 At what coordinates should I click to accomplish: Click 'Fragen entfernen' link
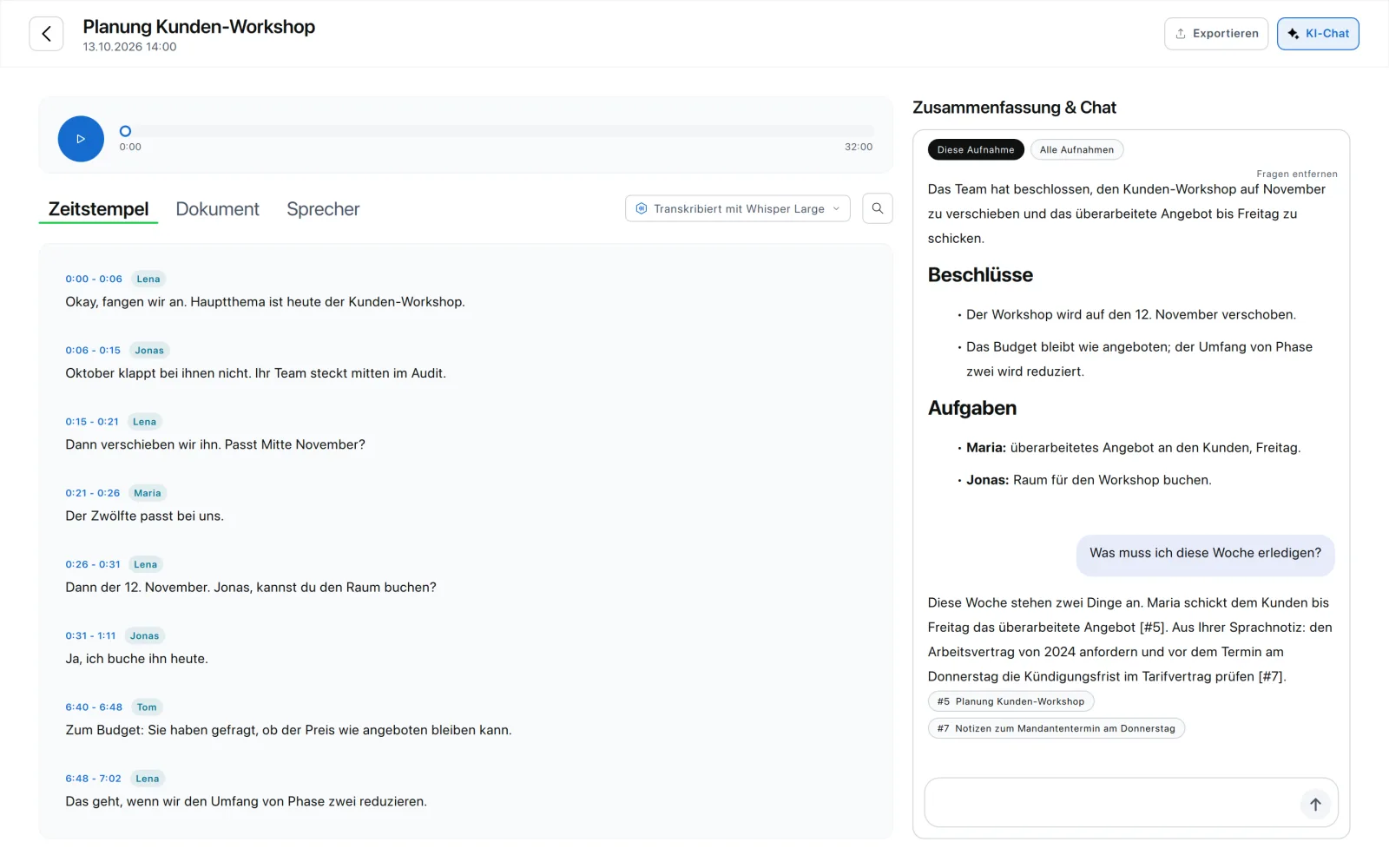pos(1297,174)
